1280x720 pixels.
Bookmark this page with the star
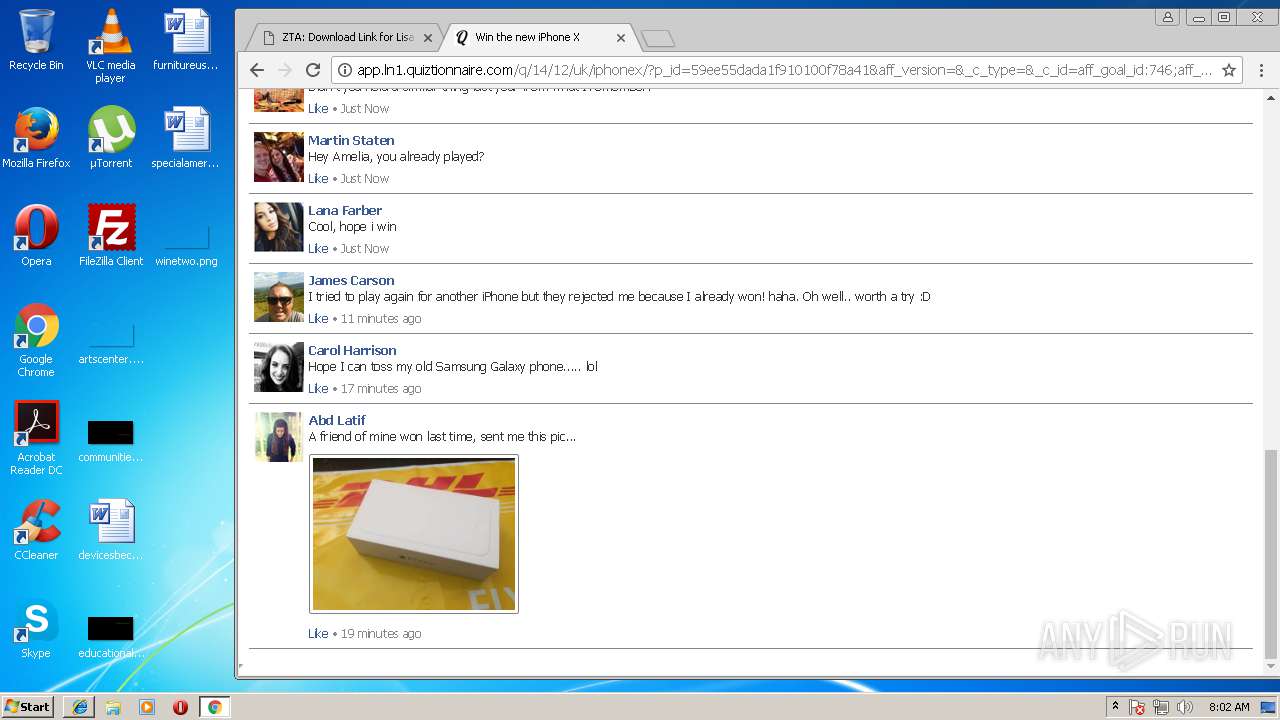pos(1229,70)
